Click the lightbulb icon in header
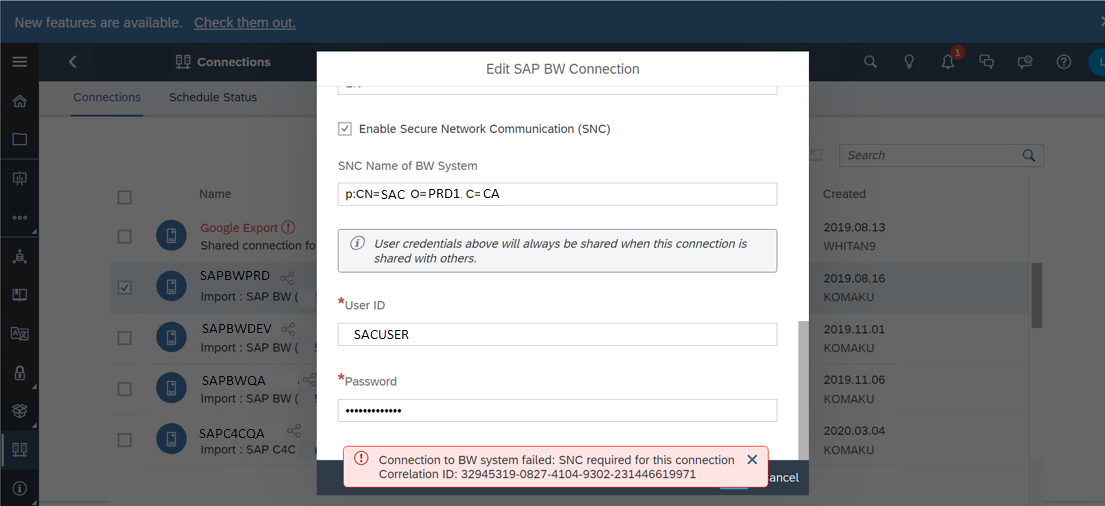 910,62
